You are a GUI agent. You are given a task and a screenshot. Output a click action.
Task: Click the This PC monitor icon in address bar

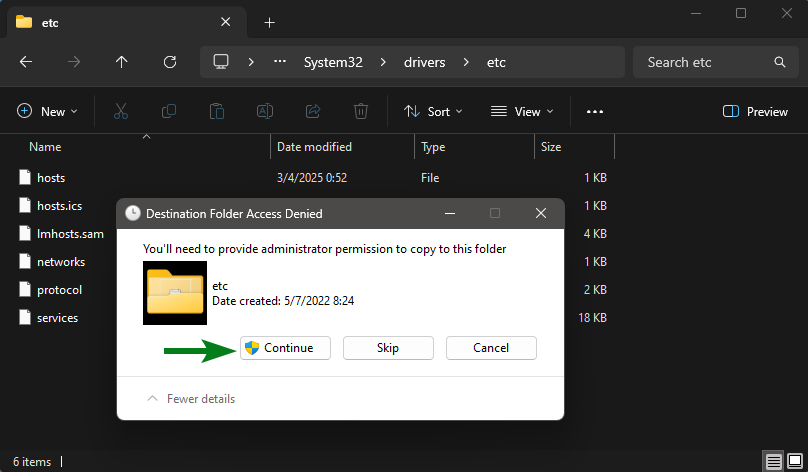221,62
